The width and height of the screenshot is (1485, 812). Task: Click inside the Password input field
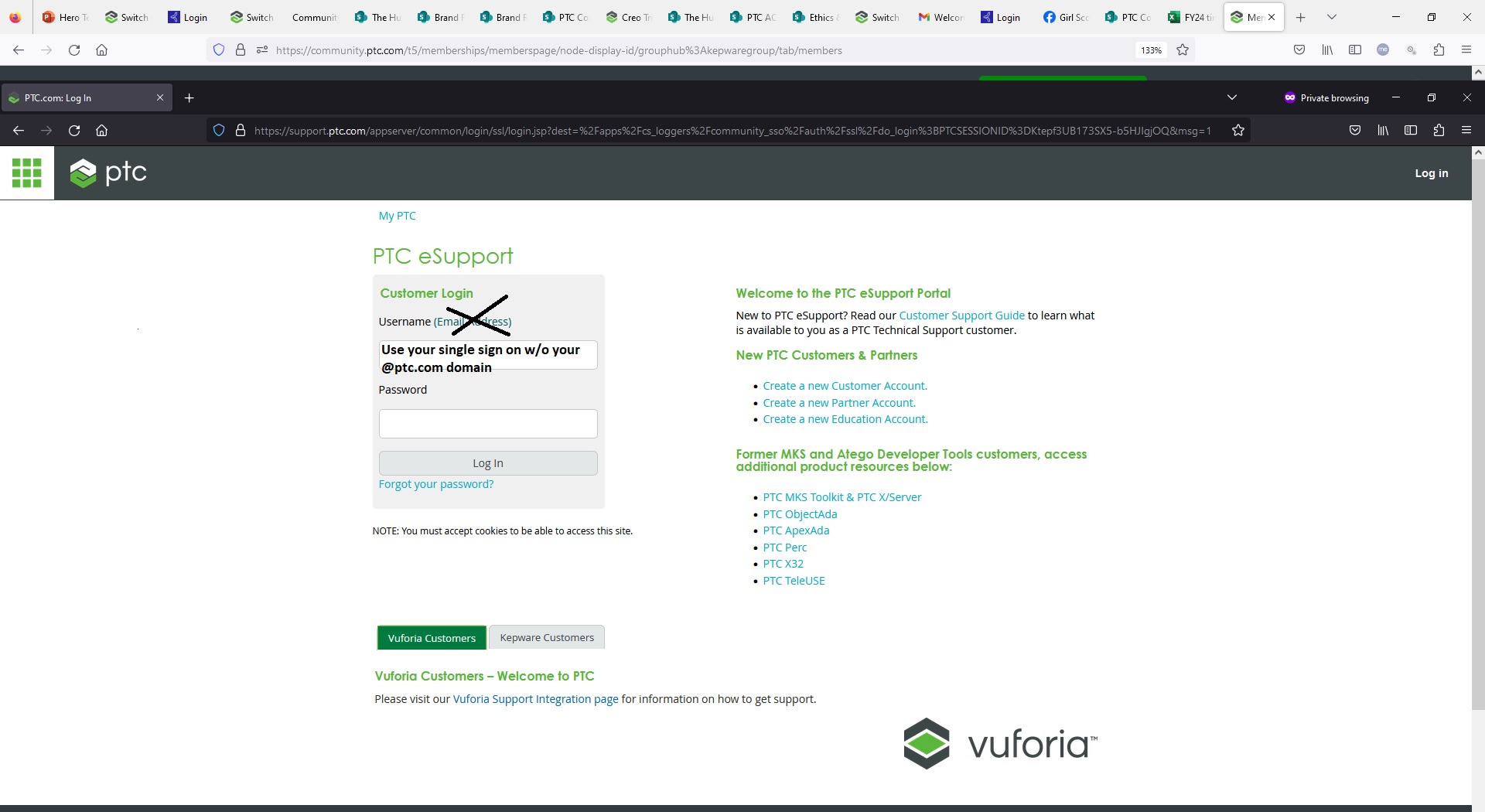tap(487, 423)
